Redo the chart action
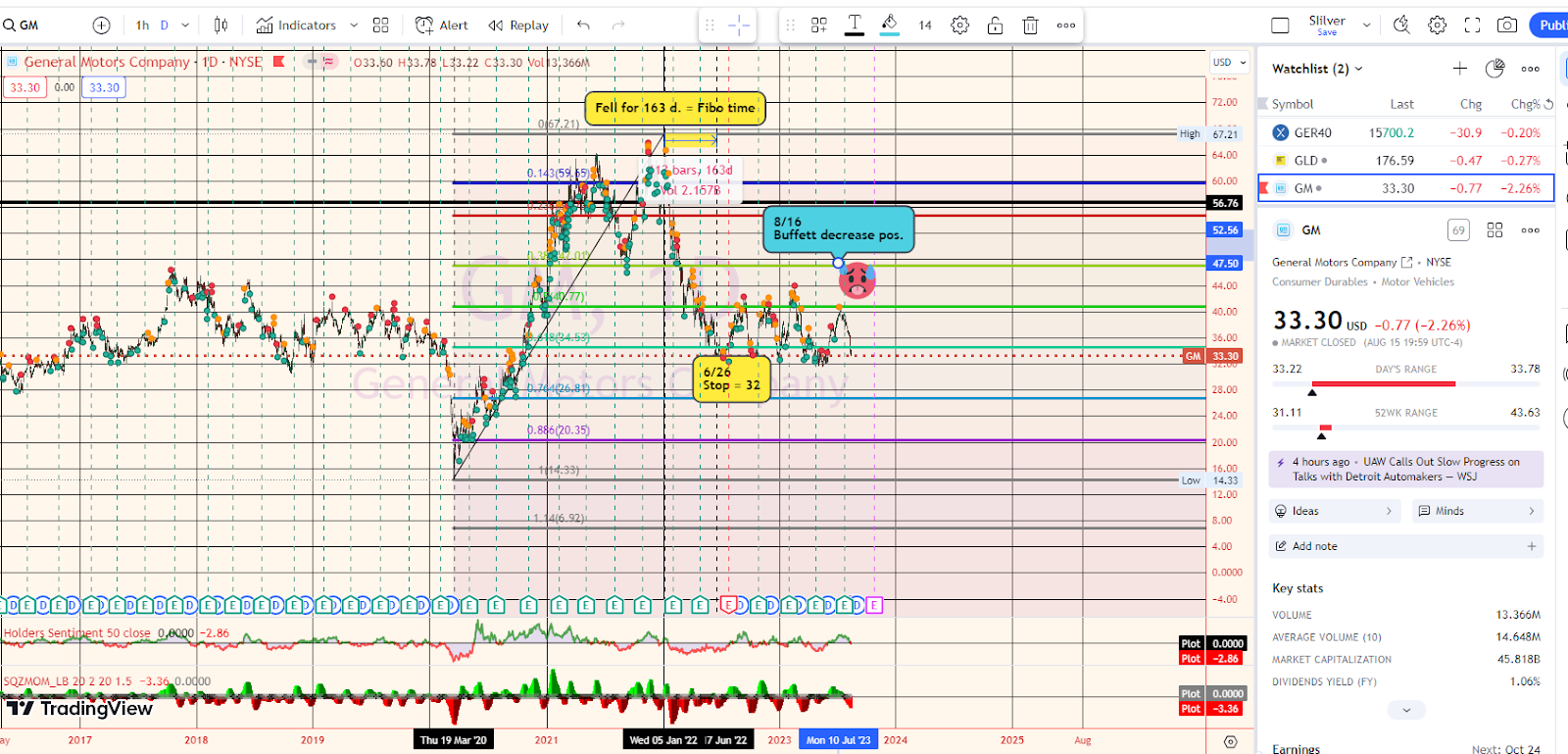Image resolution: width=1568 pixels, height=754 pixels. coord(618,25)
